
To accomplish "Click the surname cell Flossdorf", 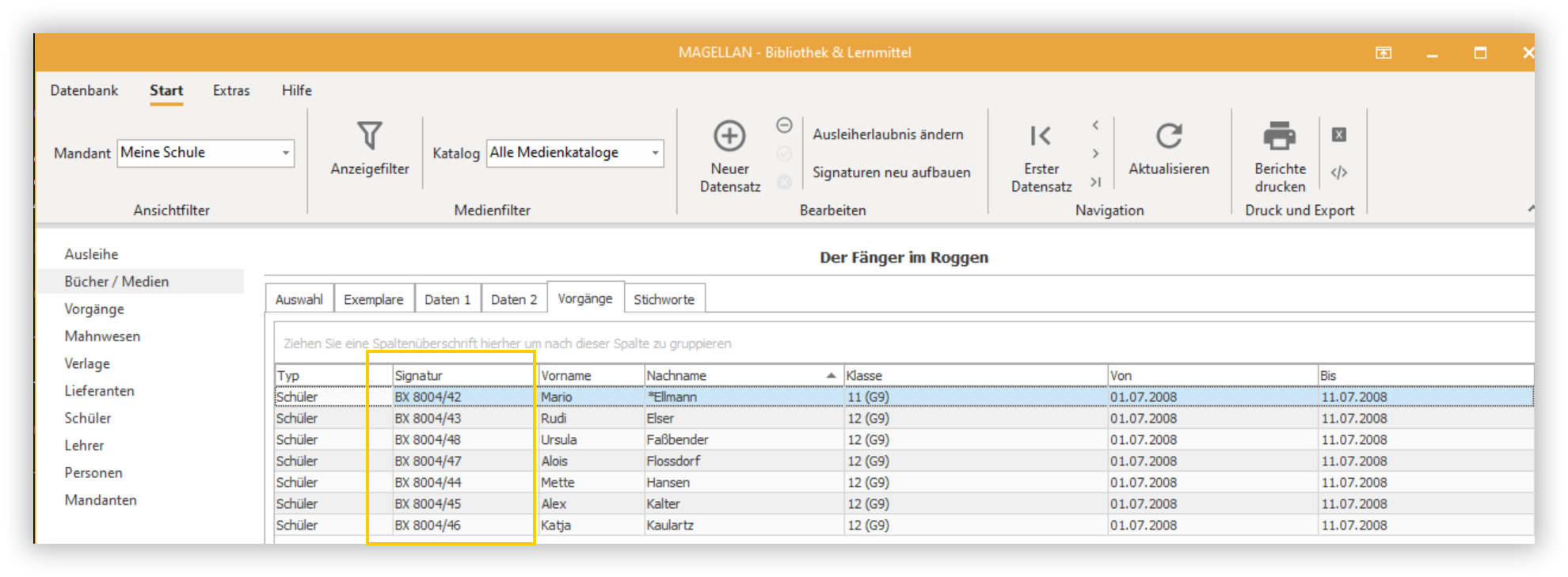I will [x=744, y=461].
